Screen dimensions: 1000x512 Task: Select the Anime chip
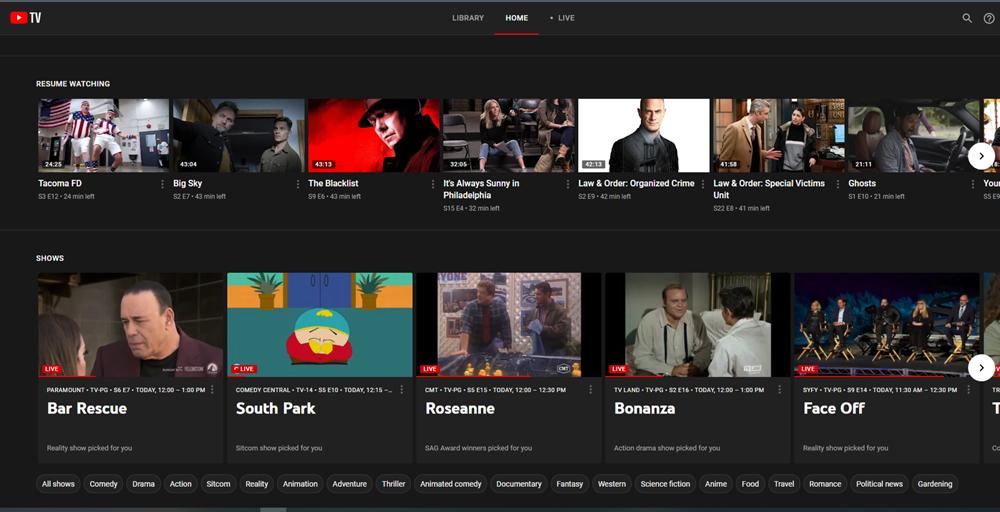[x=716, y=484]
